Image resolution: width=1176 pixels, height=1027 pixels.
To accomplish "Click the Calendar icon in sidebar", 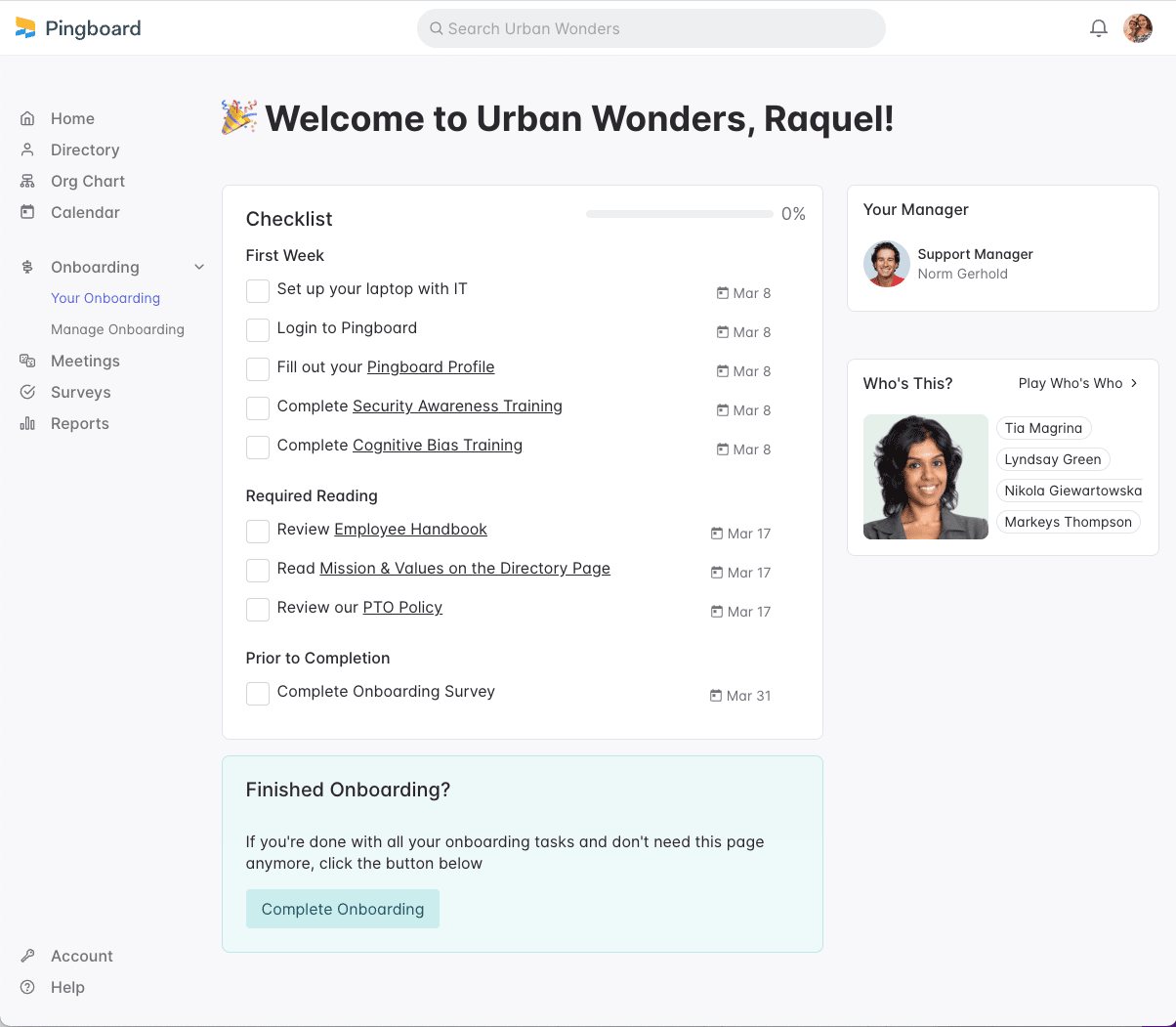I will click(27, 212).
